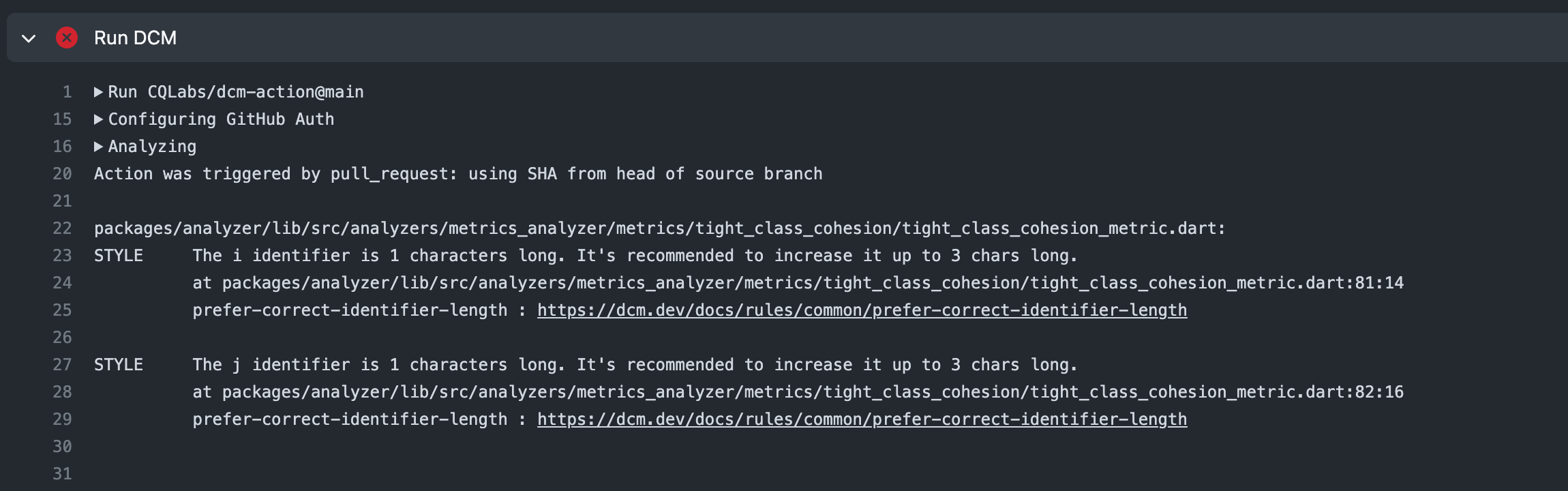Select log line number 15
This screenshot has height=491, width=1568.
point(62,119)
